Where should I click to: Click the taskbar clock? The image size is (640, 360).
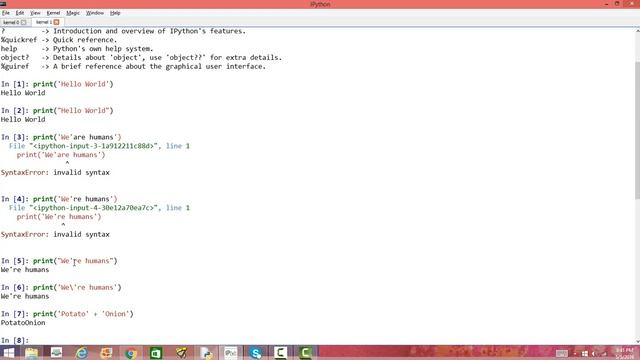[624, 353]
